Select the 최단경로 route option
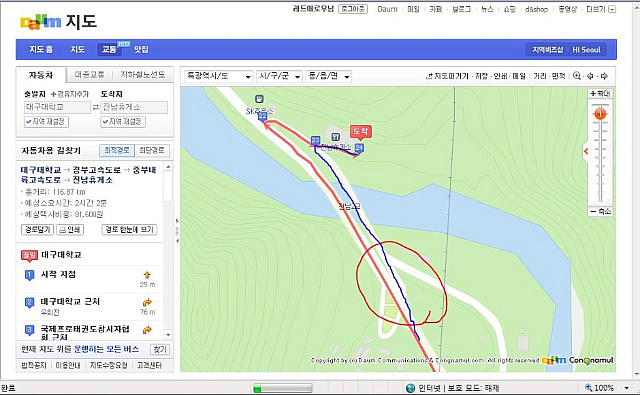The image size is (640, 395). click(x=152, y=150)
